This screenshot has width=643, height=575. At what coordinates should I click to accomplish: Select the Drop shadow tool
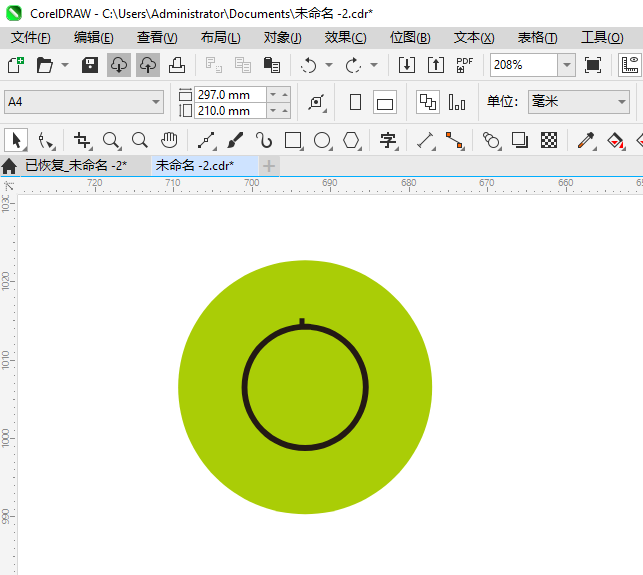[520, 141]
